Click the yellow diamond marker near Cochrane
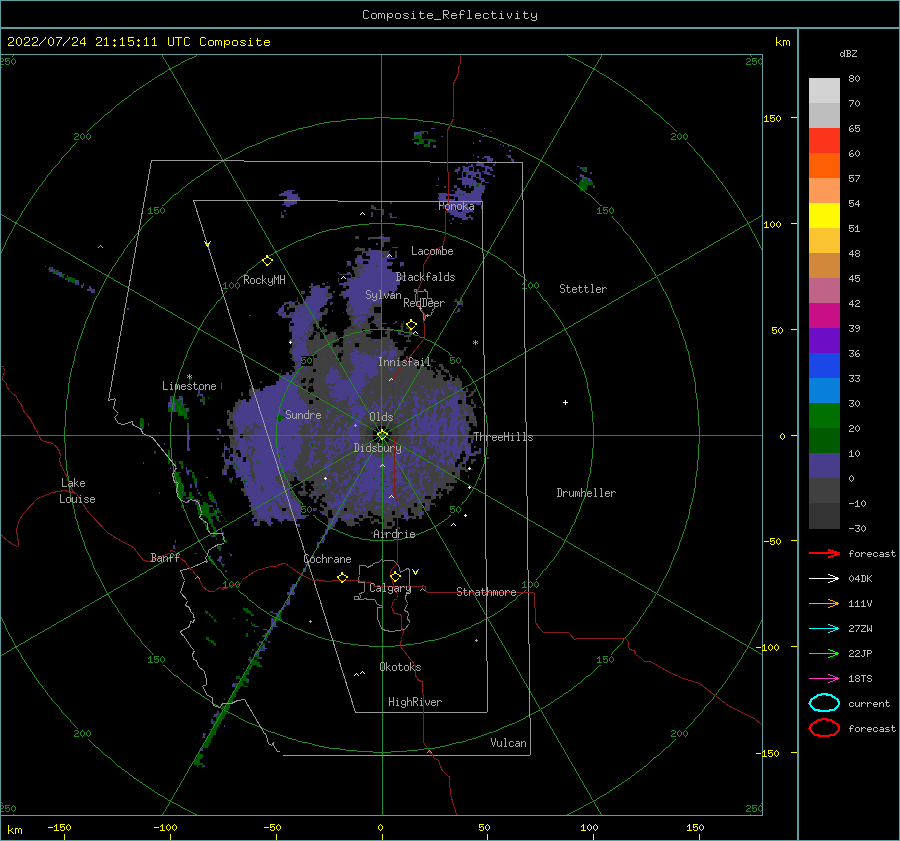Screen dimensions: 900x841 [x=342, y=578]
